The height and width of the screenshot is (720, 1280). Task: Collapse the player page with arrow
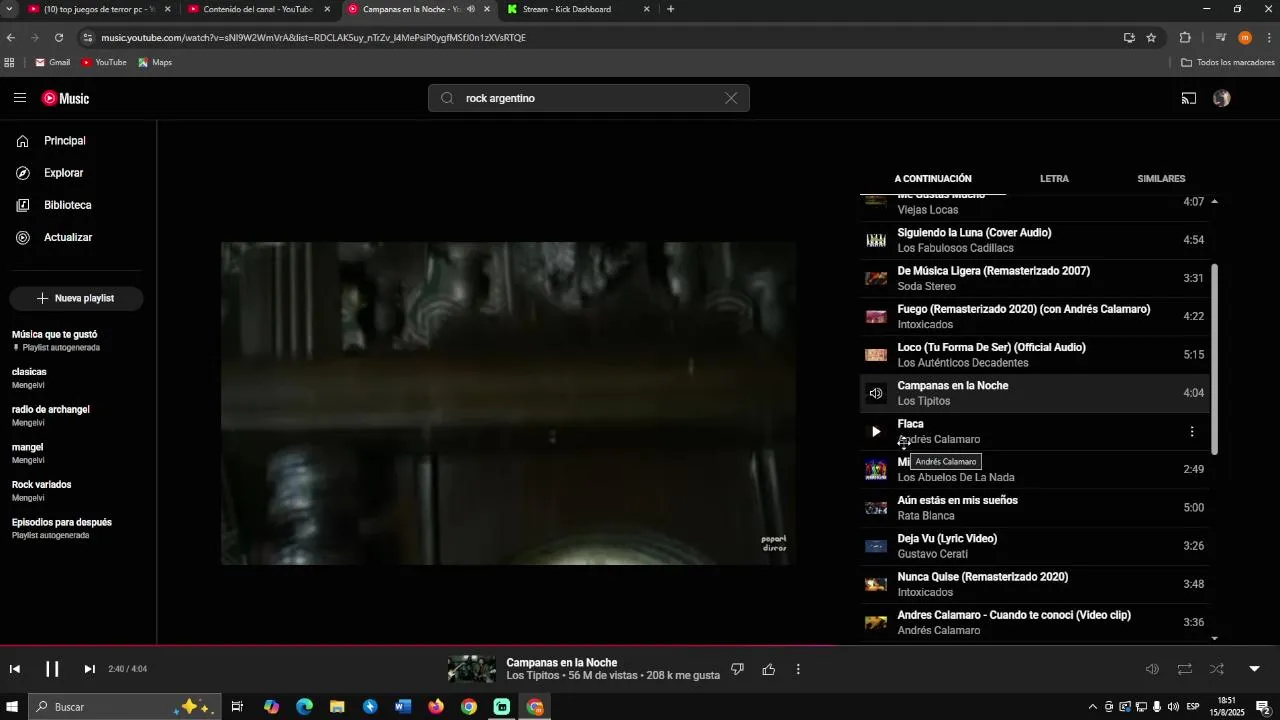tap(1254, 669)
